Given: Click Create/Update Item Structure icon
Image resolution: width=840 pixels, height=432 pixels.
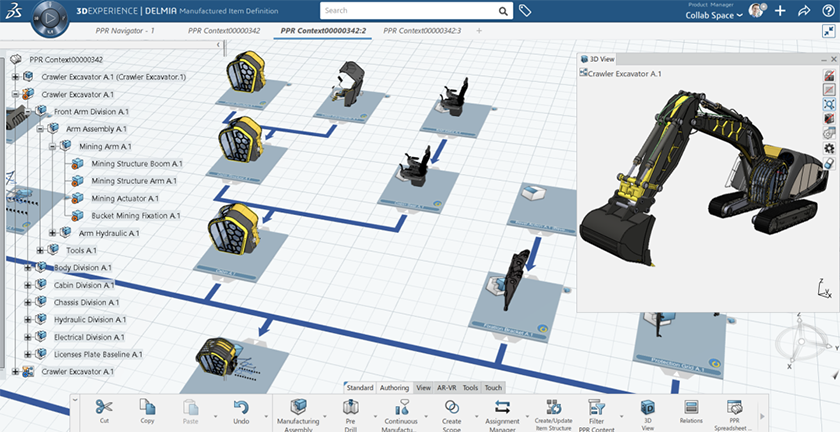Looking at the screenshot, I should point(553,407).
